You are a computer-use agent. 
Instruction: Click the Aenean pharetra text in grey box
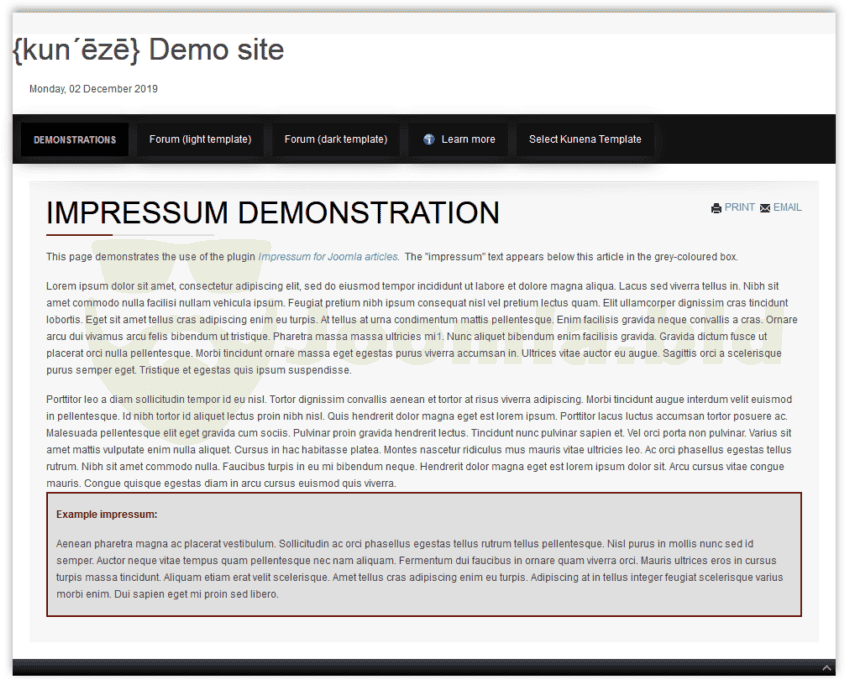(x=420, y=568)
